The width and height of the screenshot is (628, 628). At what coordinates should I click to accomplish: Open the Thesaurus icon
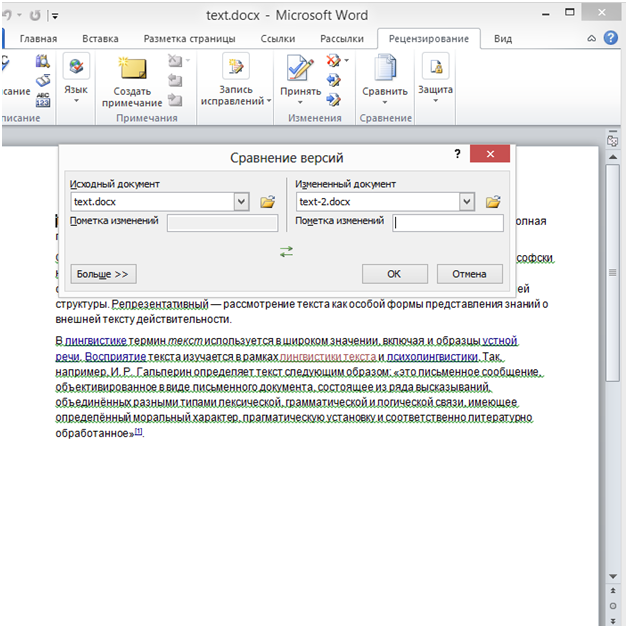(42, 81)
